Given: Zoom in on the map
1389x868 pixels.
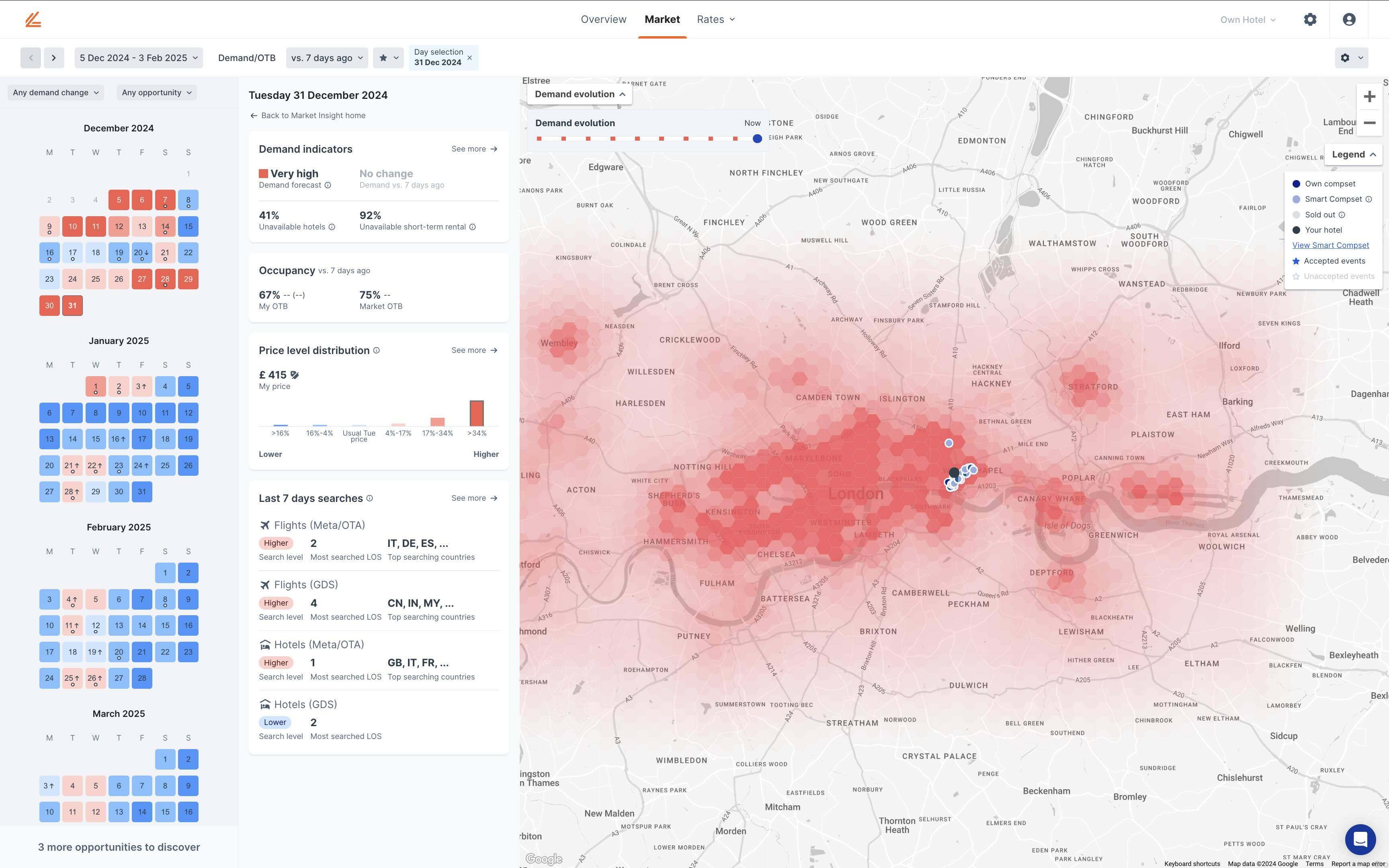Looking at the screenshot, I should point(1369,96).
